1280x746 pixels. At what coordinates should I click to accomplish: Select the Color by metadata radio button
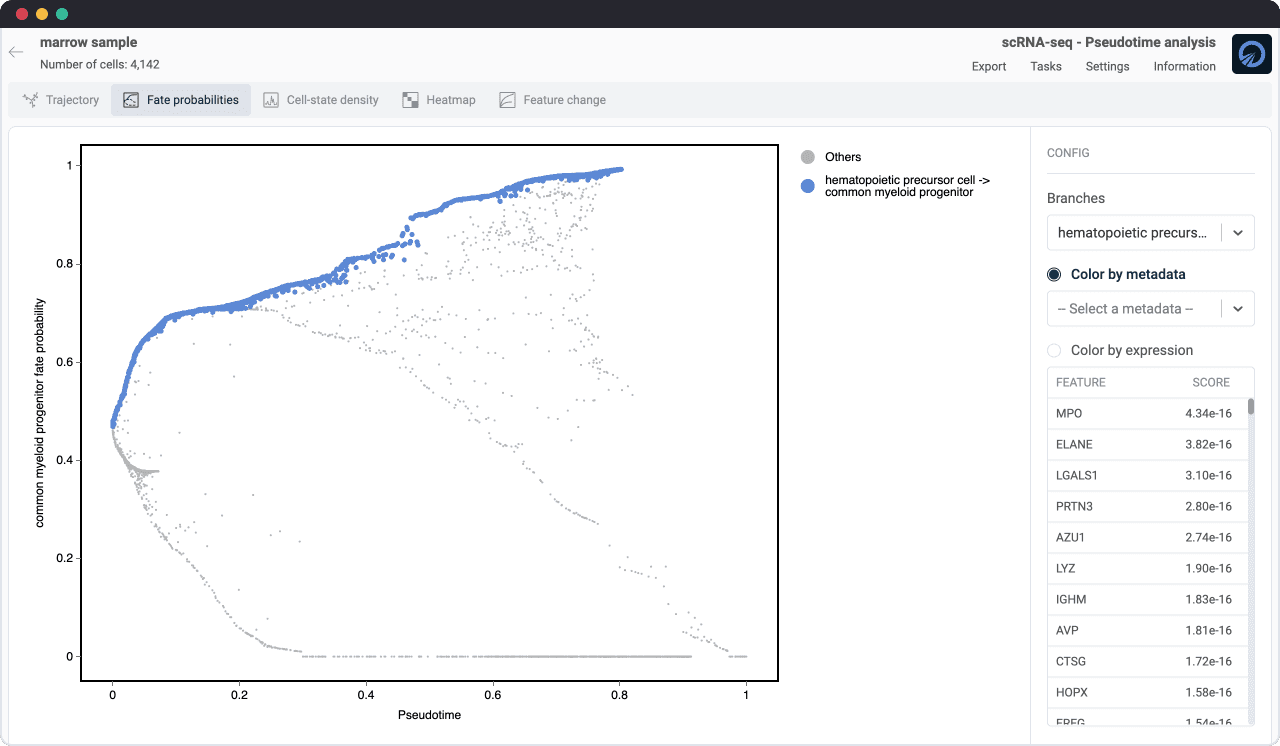[x=1054, y=275]
